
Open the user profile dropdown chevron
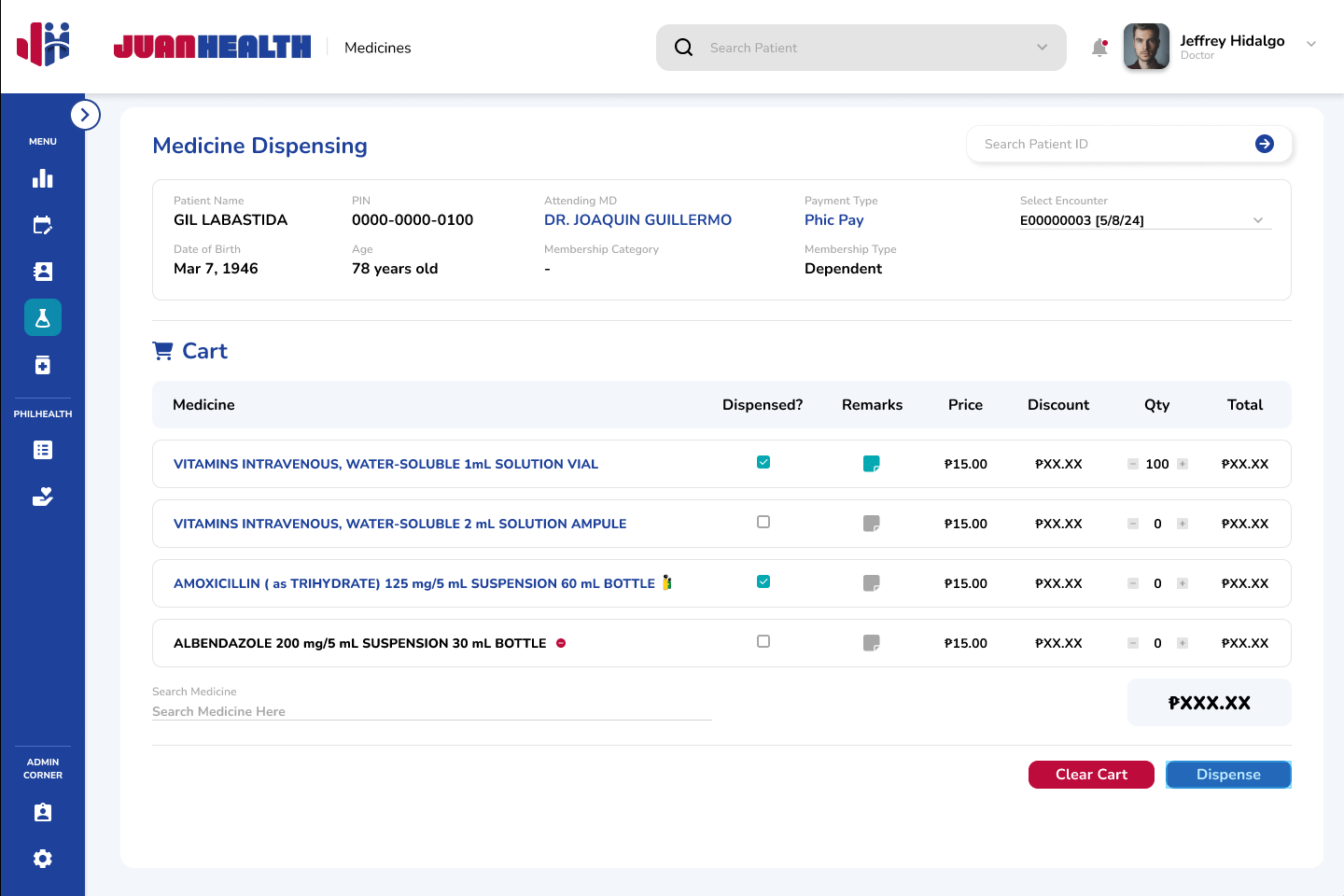pyautogui.click(x=1311, y=44)
